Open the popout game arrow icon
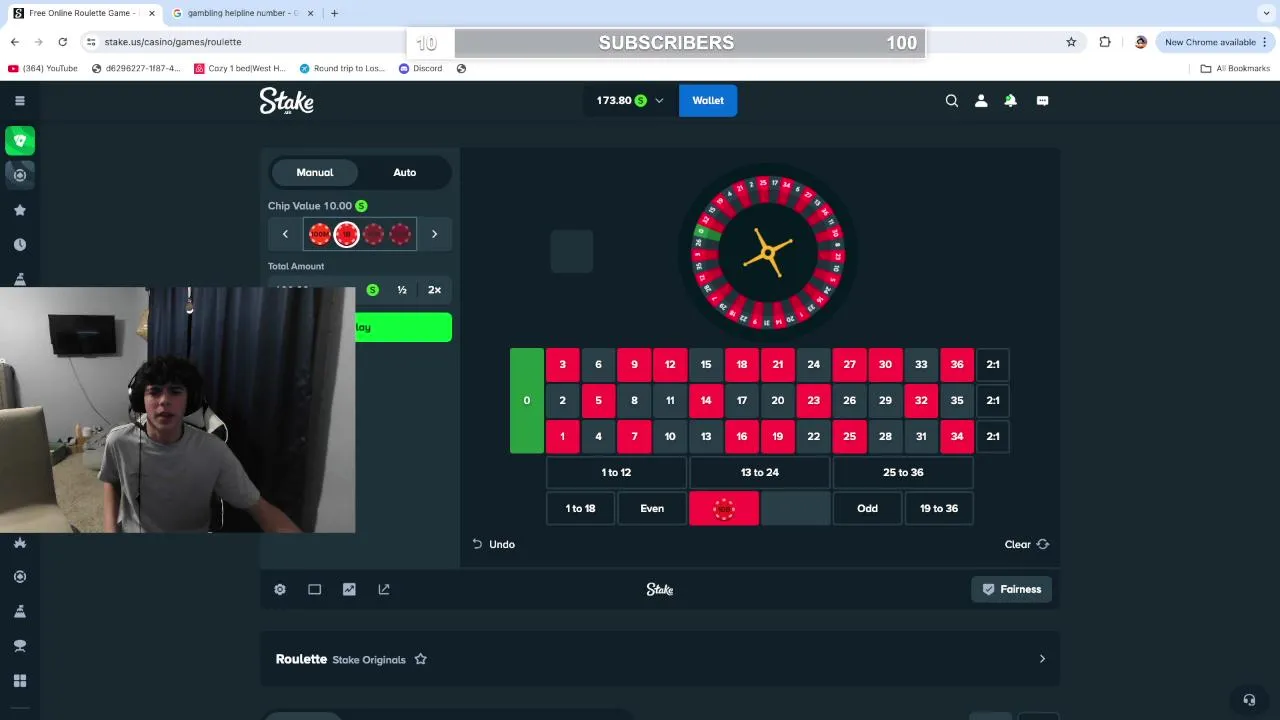Screen dimensions: 1280x720 (384, 589)
